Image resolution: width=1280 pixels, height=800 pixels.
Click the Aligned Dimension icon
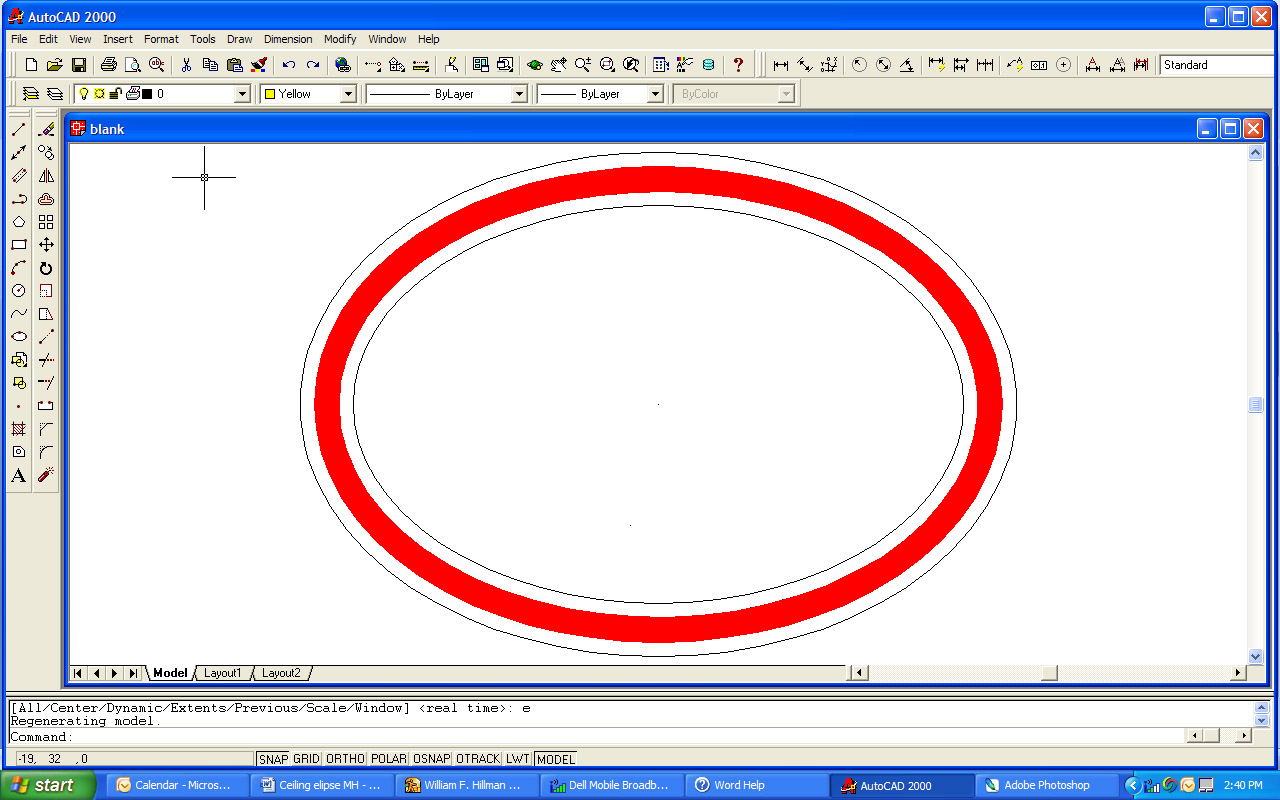pos(805,65)
